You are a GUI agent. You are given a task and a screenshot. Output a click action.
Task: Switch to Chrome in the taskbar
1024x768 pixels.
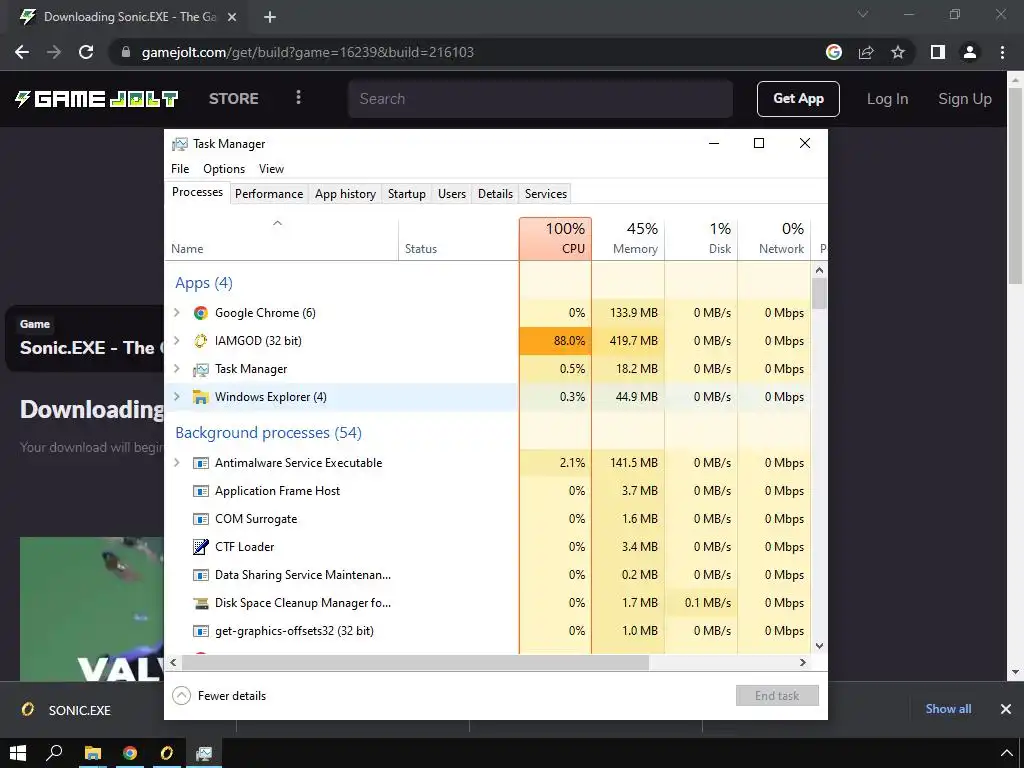click(x=129, y=753)
